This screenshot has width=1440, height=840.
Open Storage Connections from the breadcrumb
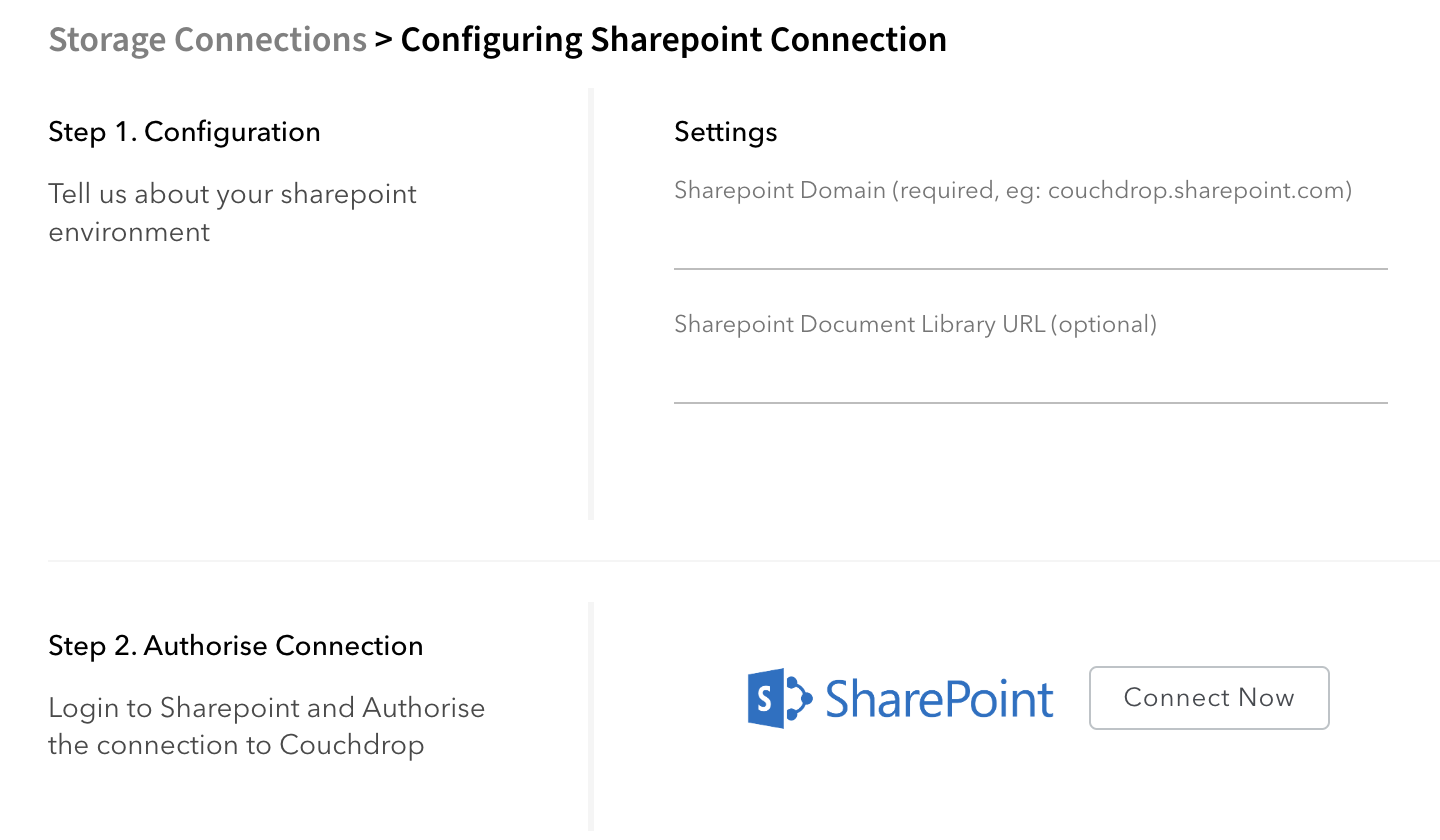(207, 39)
